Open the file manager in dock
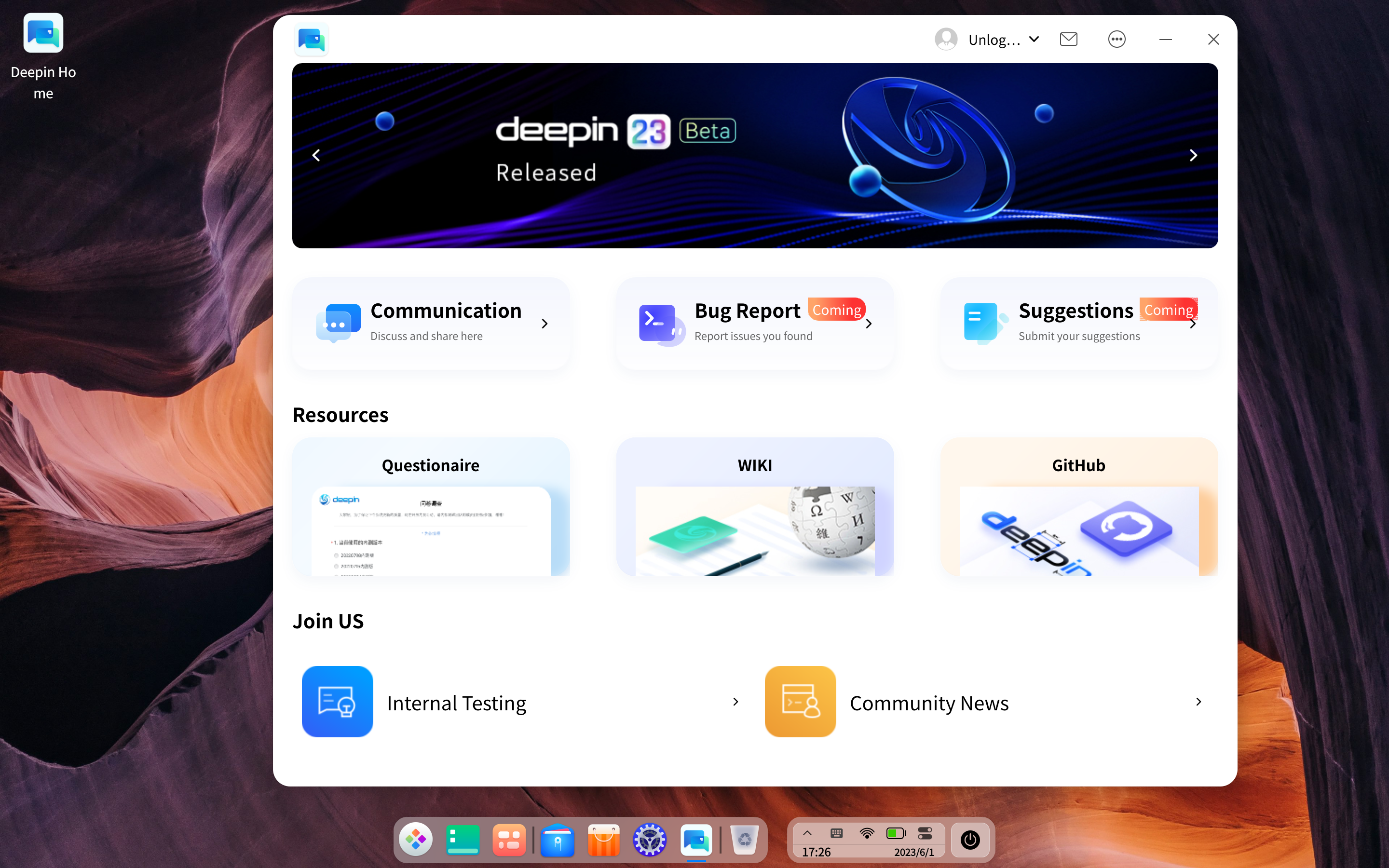Image resolution: width=1389 pixels, height=868 pixels. click(558, 840)
